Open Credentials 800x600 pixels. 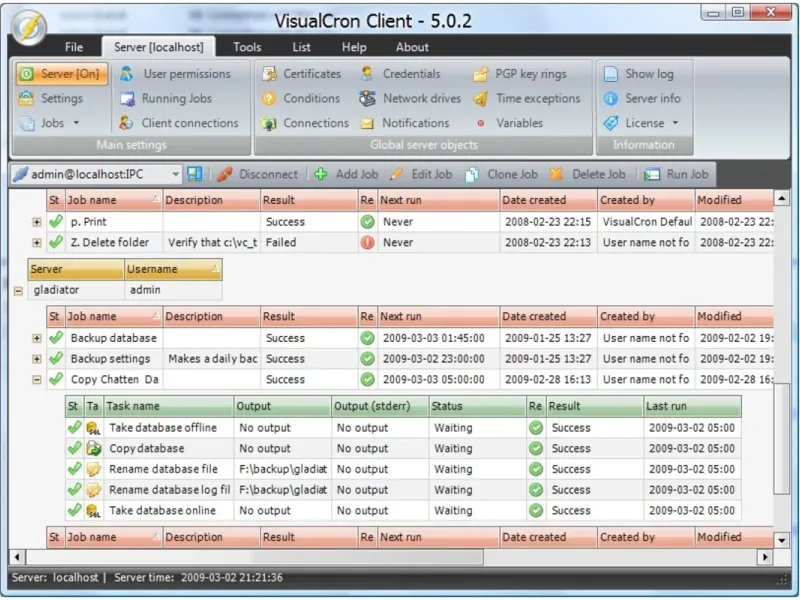click(x=401, y=74)
